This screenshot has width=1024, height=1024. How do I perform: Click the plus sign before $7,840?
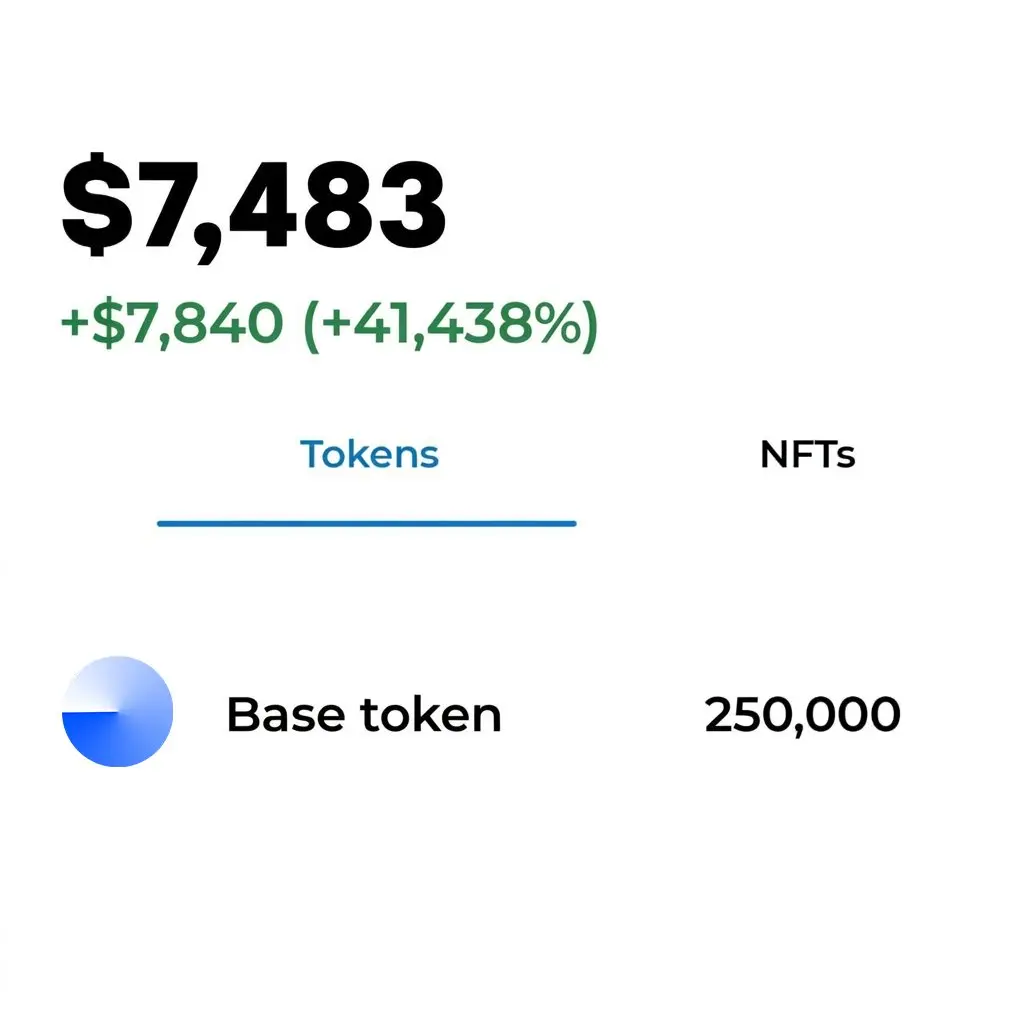point(74,325)
